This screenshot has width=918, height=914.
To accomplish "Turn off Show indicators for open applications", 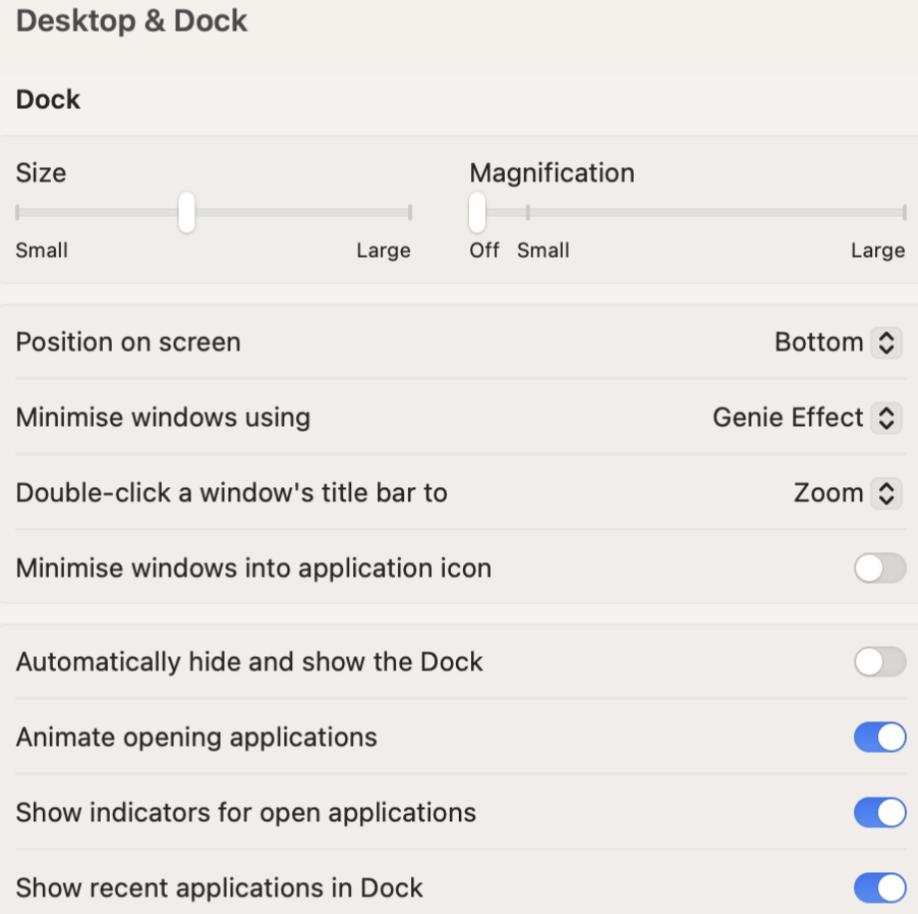I will point(880,813).
